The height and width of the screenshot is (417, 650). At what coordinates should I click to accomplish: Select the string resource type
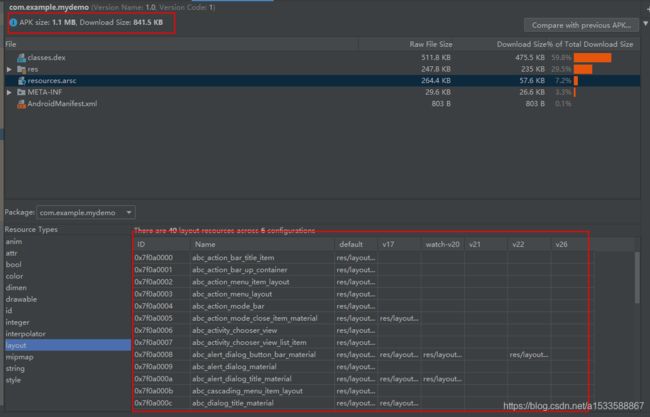(x=17, y=368)
